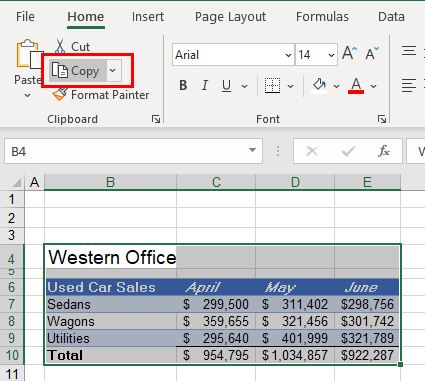This screenshot has width=425, height=381.
Task: Click the cell showing 321,456
Action: [295, 321]
